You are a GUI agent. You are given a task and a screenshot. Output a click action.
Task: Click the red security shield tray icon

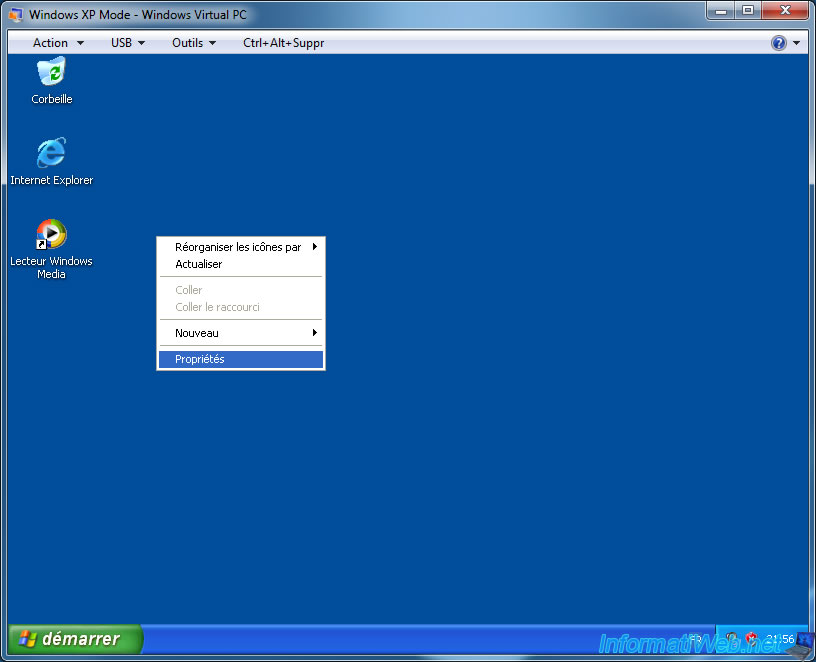click(x=750, y=639)
